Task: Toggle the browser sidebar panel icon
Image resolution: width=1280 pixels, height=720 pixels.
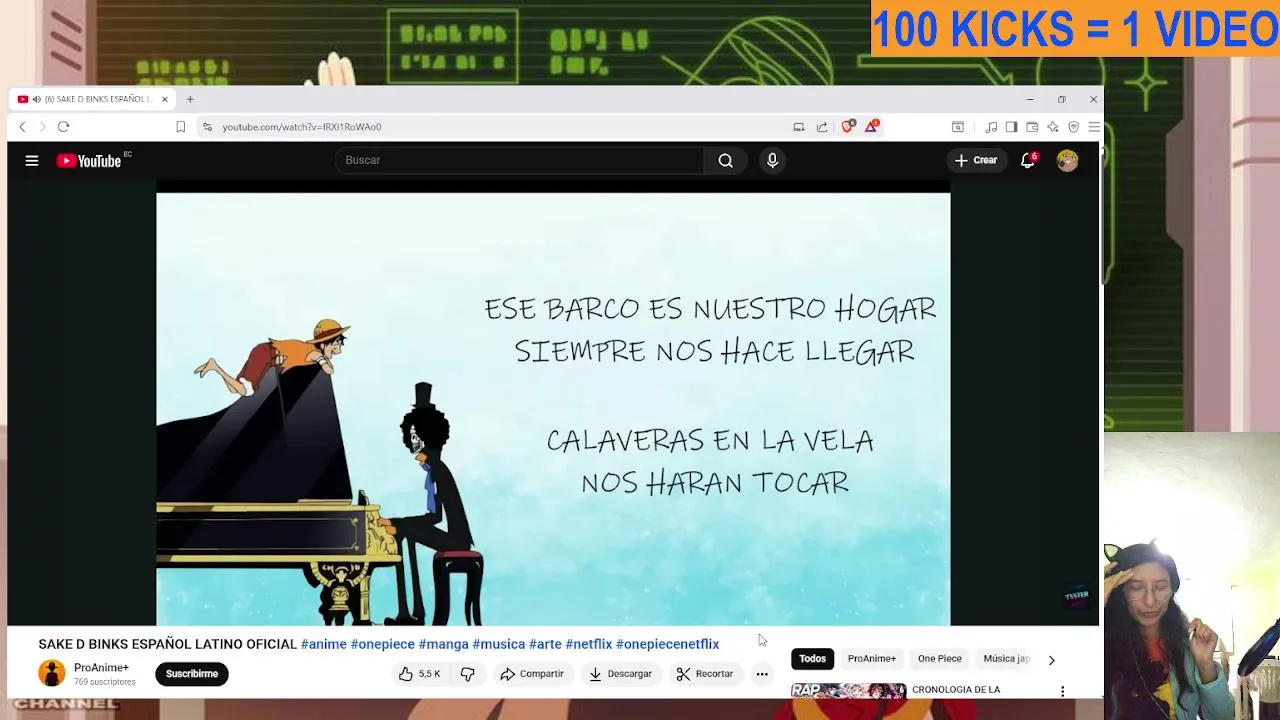Action: pos(1011,127)
